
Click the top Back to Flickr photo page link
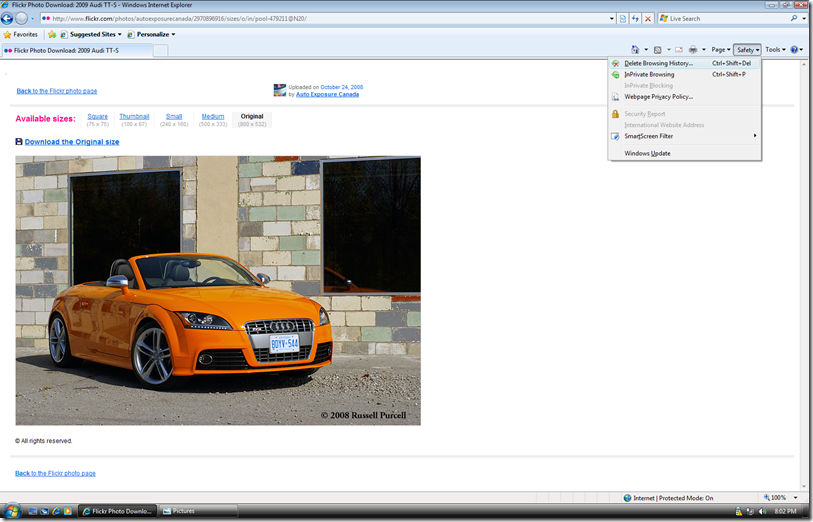(x=57, y=91)
